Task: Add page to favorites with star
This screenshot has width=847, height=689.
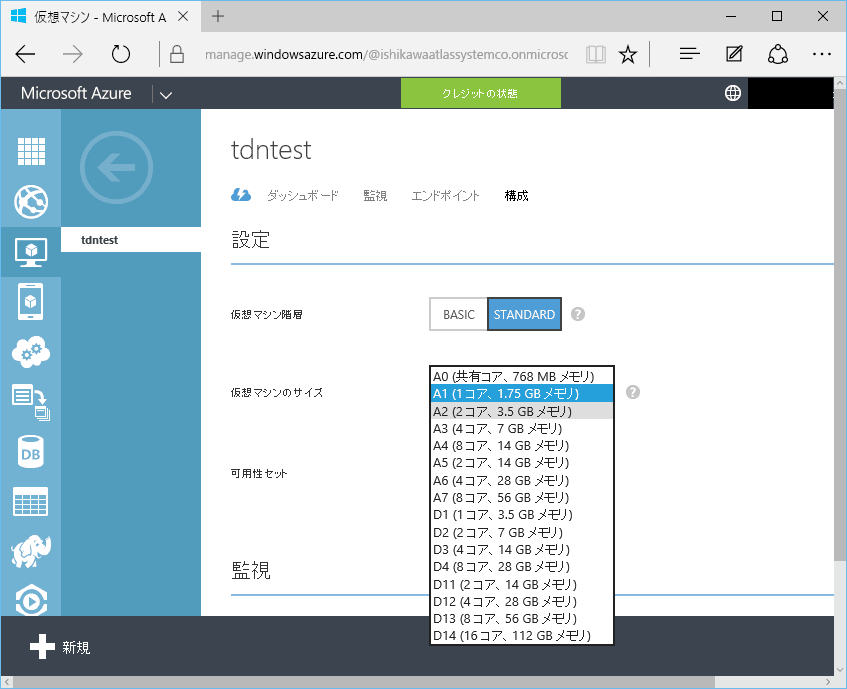Action: coord(628,55)
